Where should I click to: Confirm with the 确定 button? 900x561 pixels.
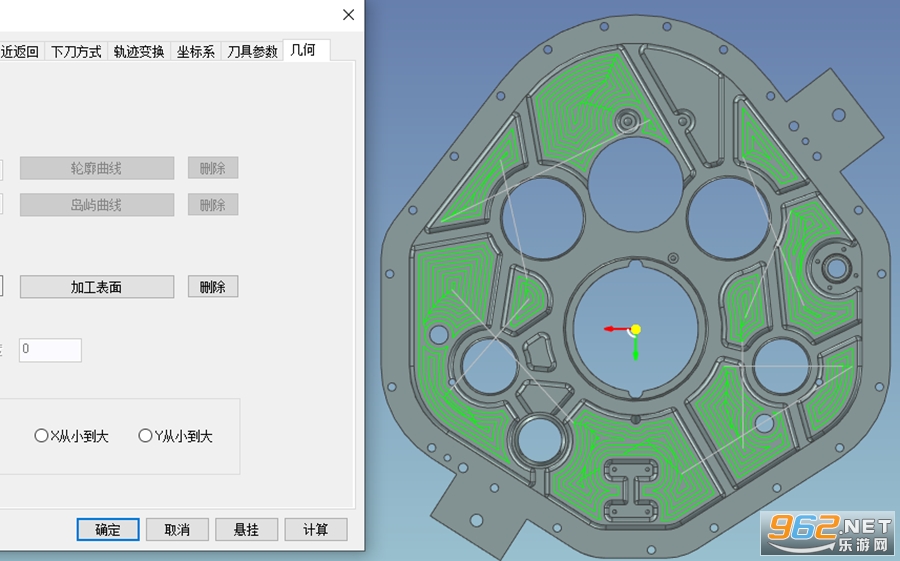(108, 529)
